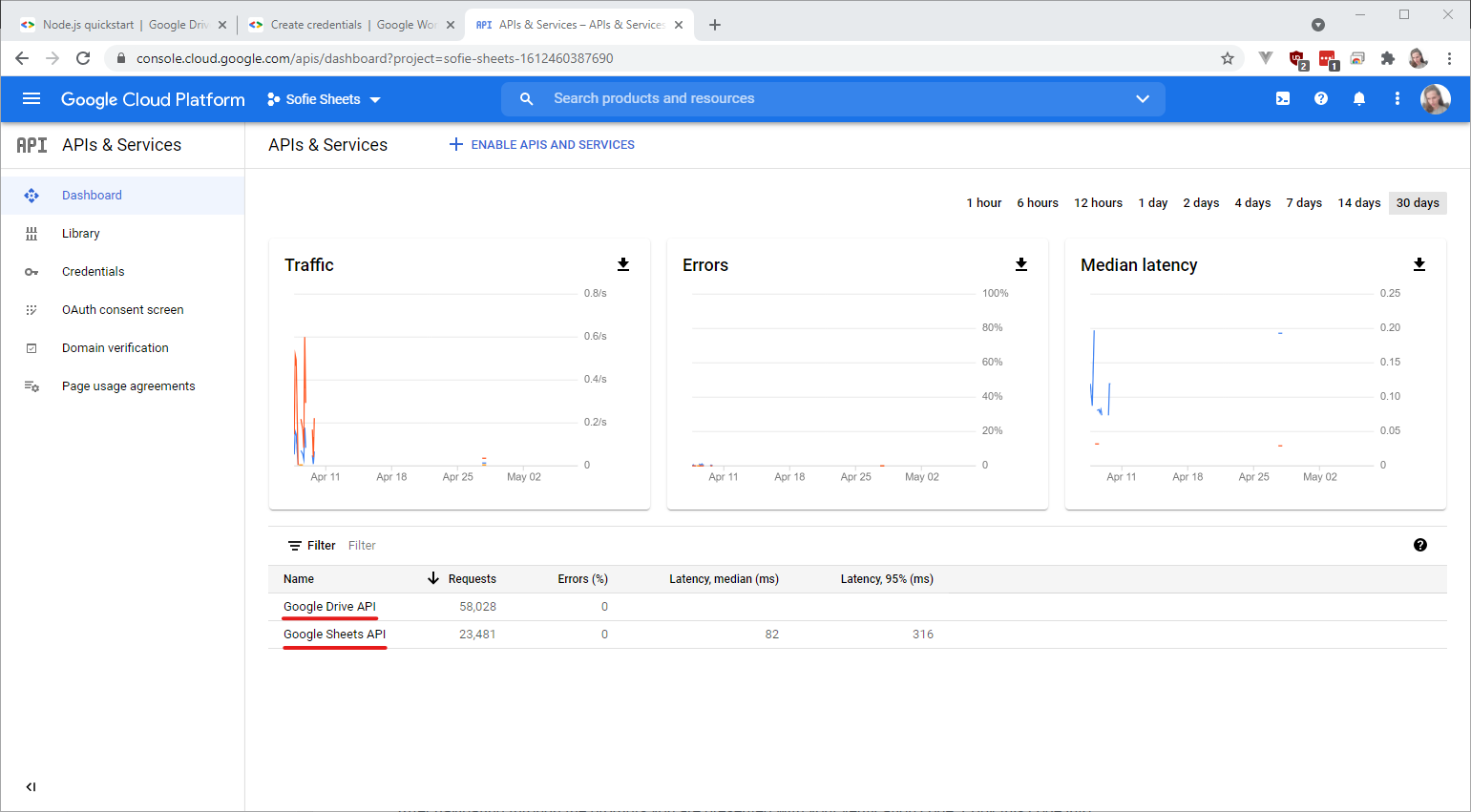This screenshot has width=1471, height=812.
Task: Reload the page in the browser
Action: 83,58
